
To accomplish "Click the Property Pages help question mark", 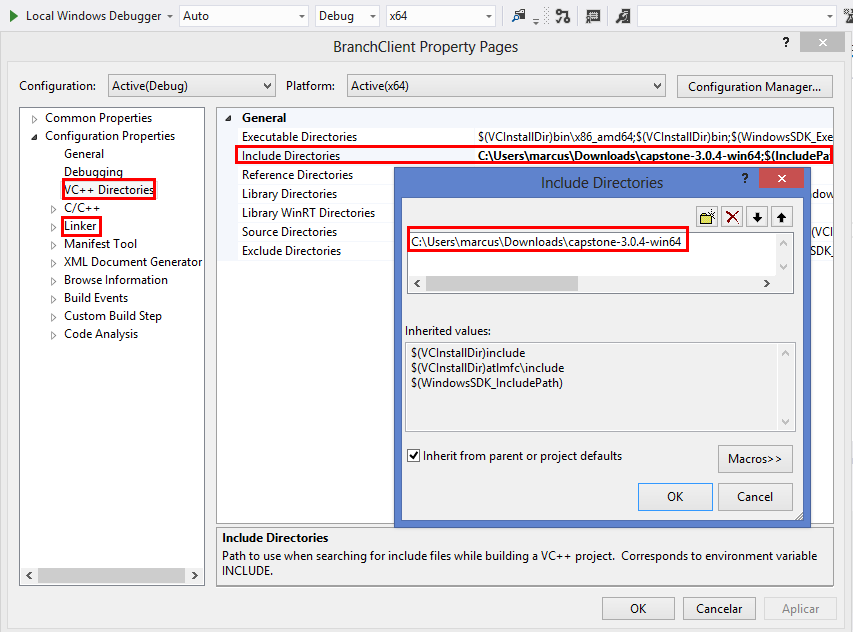I will pyautogui.click(x=786, y=42).
